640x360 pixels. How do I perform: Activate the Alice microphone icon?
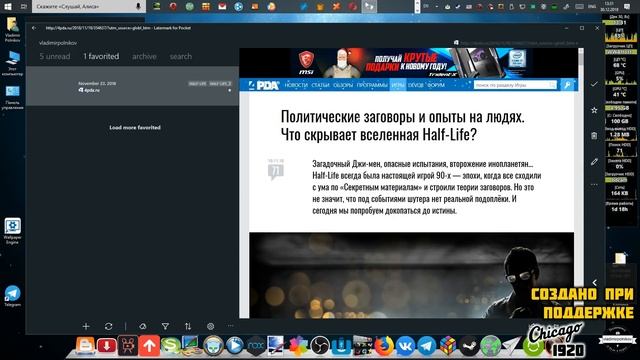(x=138, y=7)
